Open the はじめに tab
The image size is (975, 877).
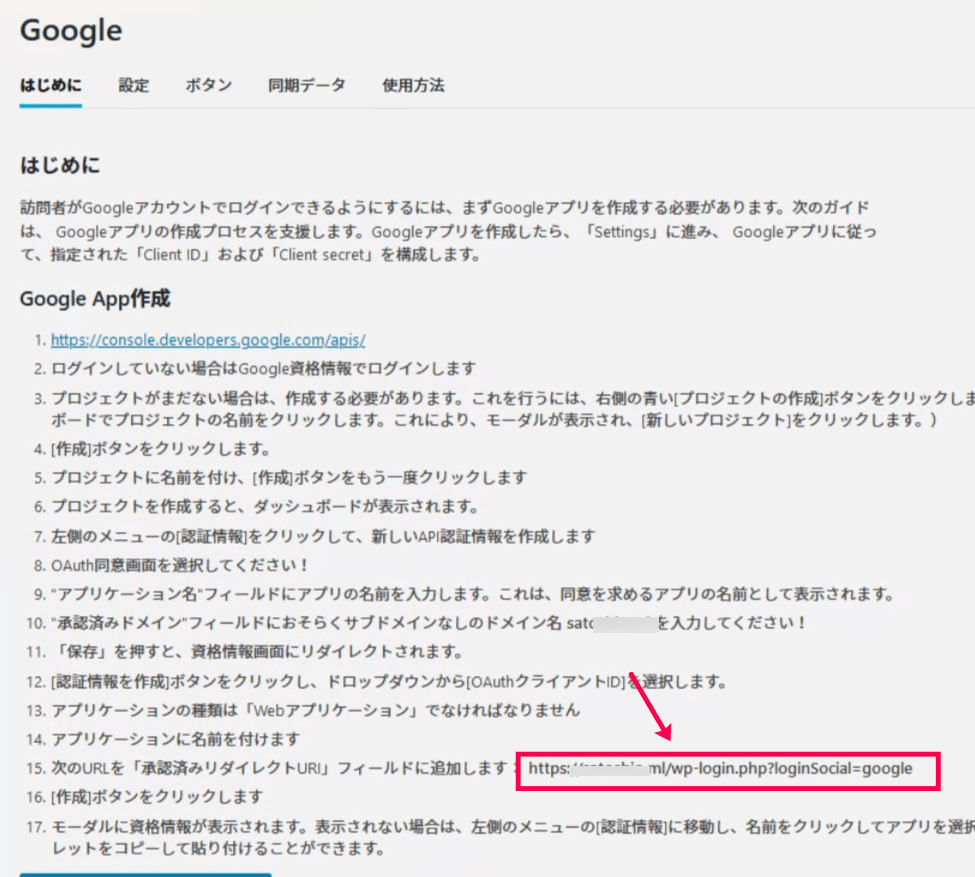tap(50, 85)
